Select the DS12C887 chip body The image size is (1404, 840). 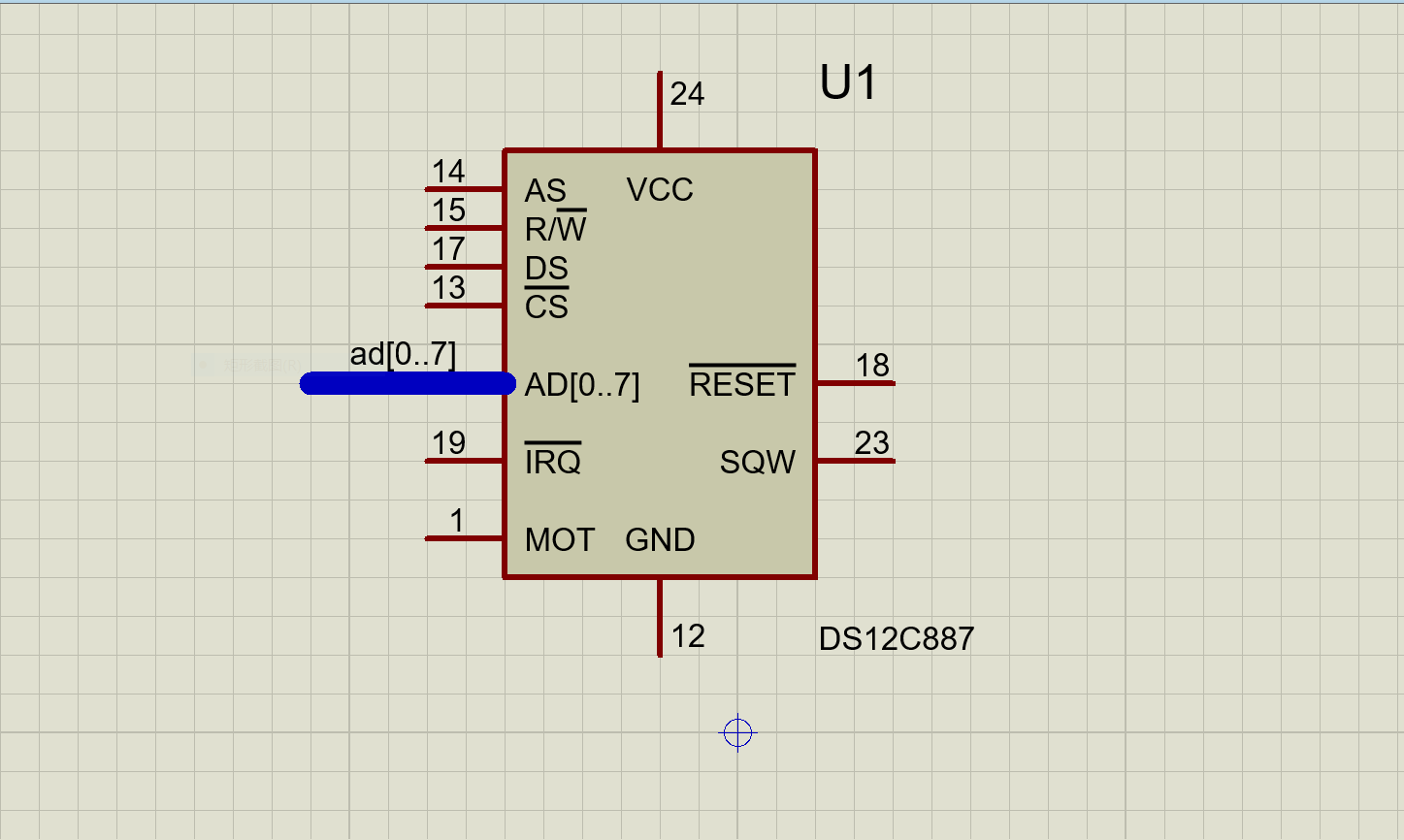pyautogui.click(x=660, y=364)
